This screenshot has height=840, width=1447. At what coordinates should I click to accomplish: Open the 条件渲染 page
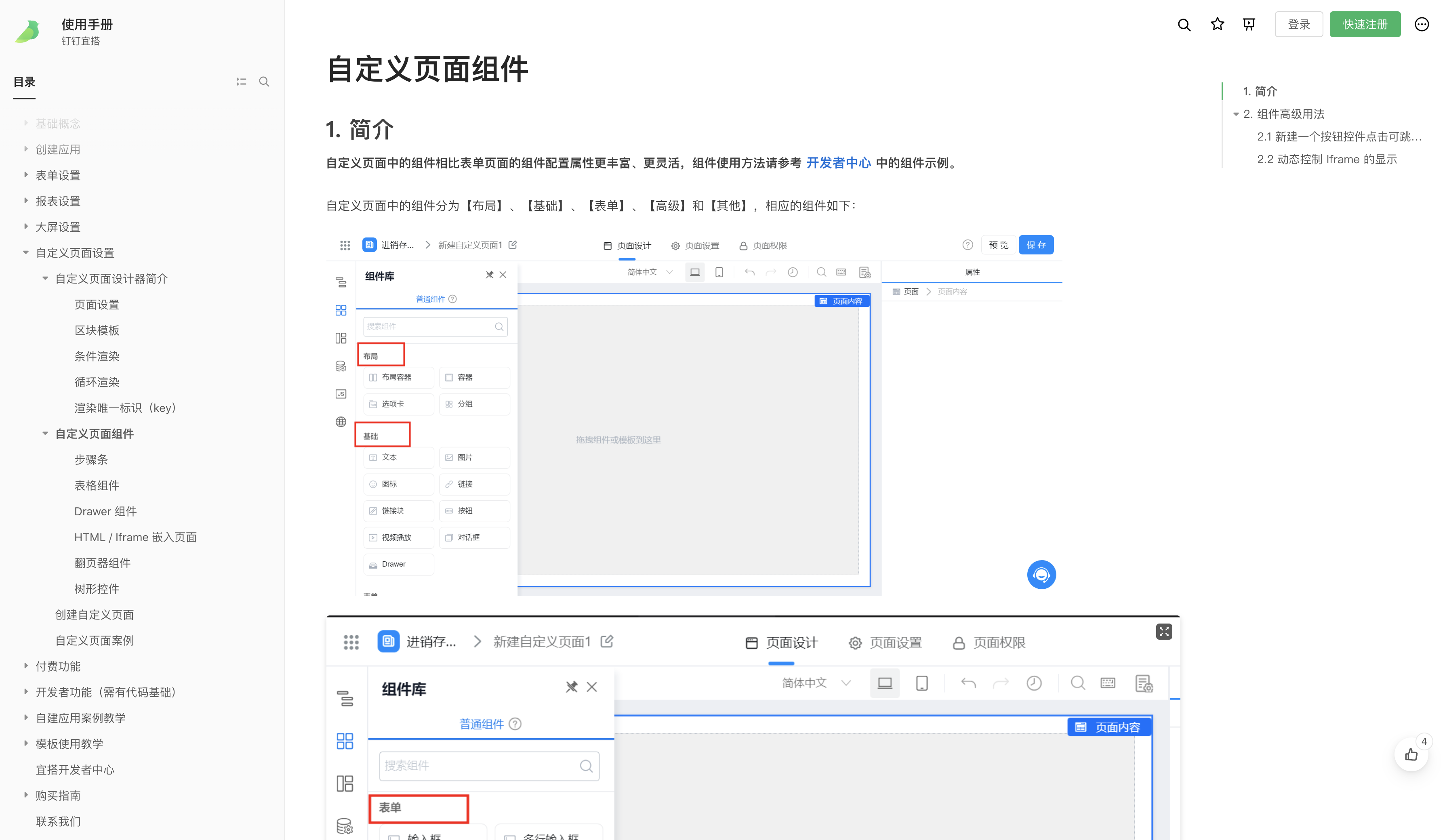pyautogui.click(x=97, y=356)
